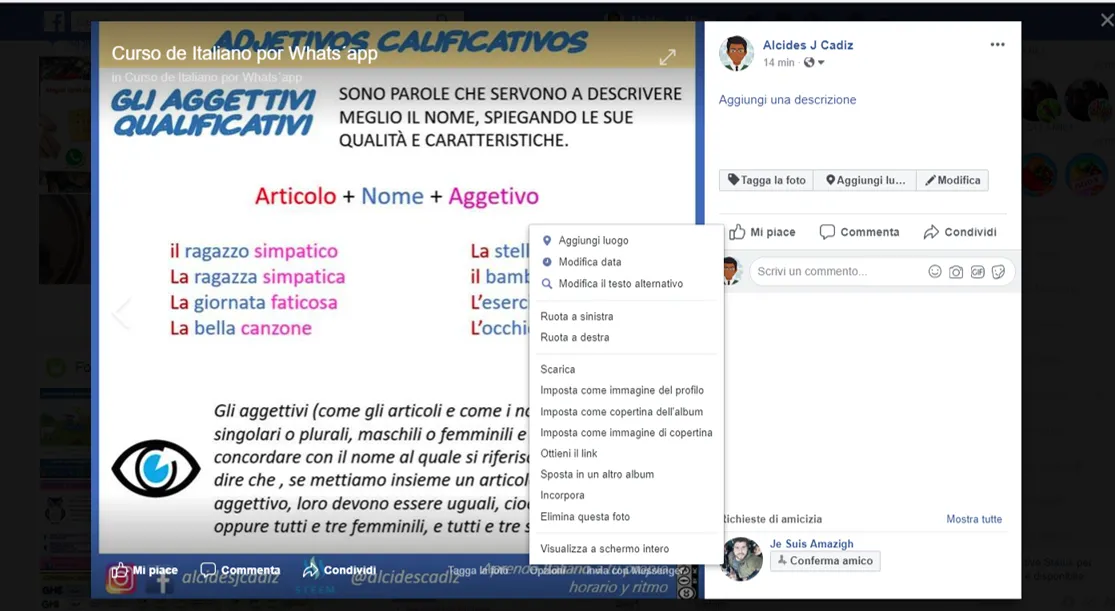Screen dimensions: 1115x611
Task: Click Aggiungi una descrizione link
Action: [787, 100]
